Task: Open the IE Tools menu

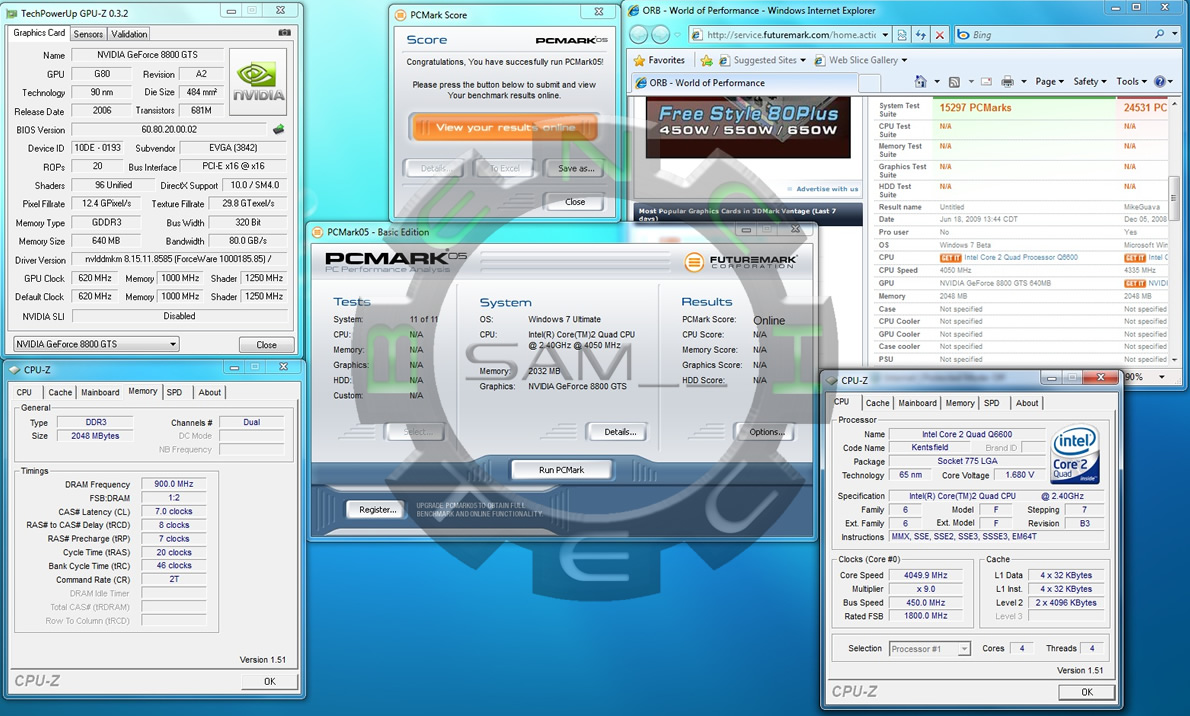Action: pos(1131,81)
